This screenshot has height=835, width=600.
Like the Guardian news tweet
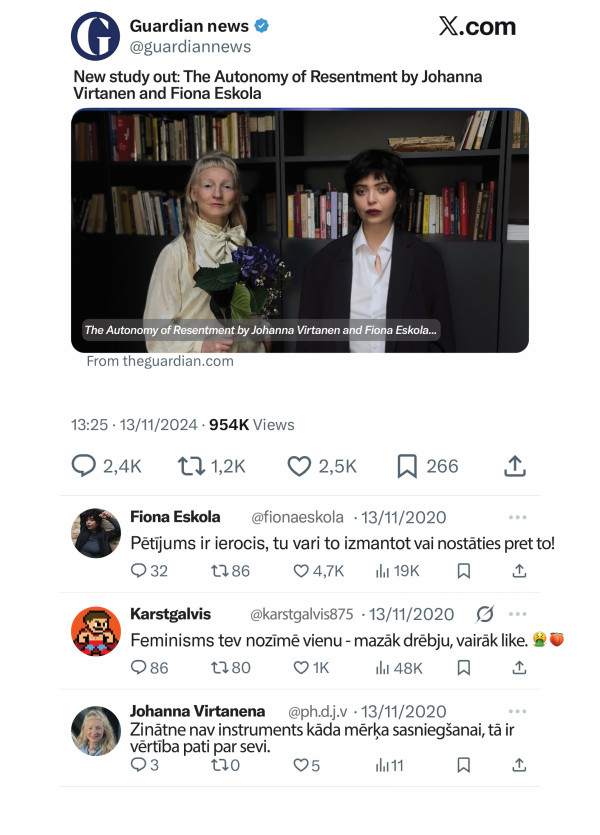299,466
